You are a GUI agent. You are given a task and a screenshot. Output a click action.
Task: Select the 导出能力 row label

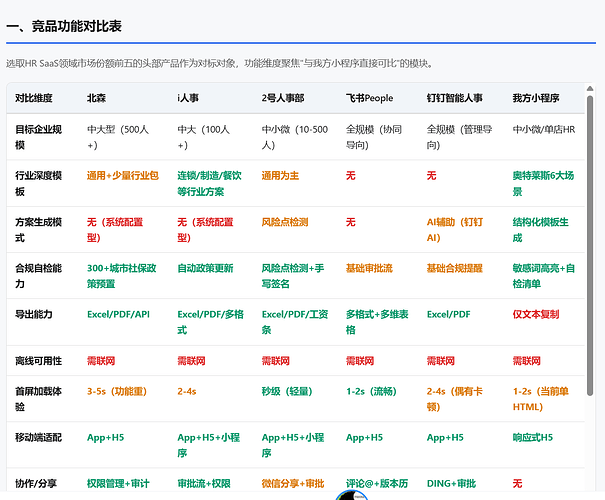point(34,314)
